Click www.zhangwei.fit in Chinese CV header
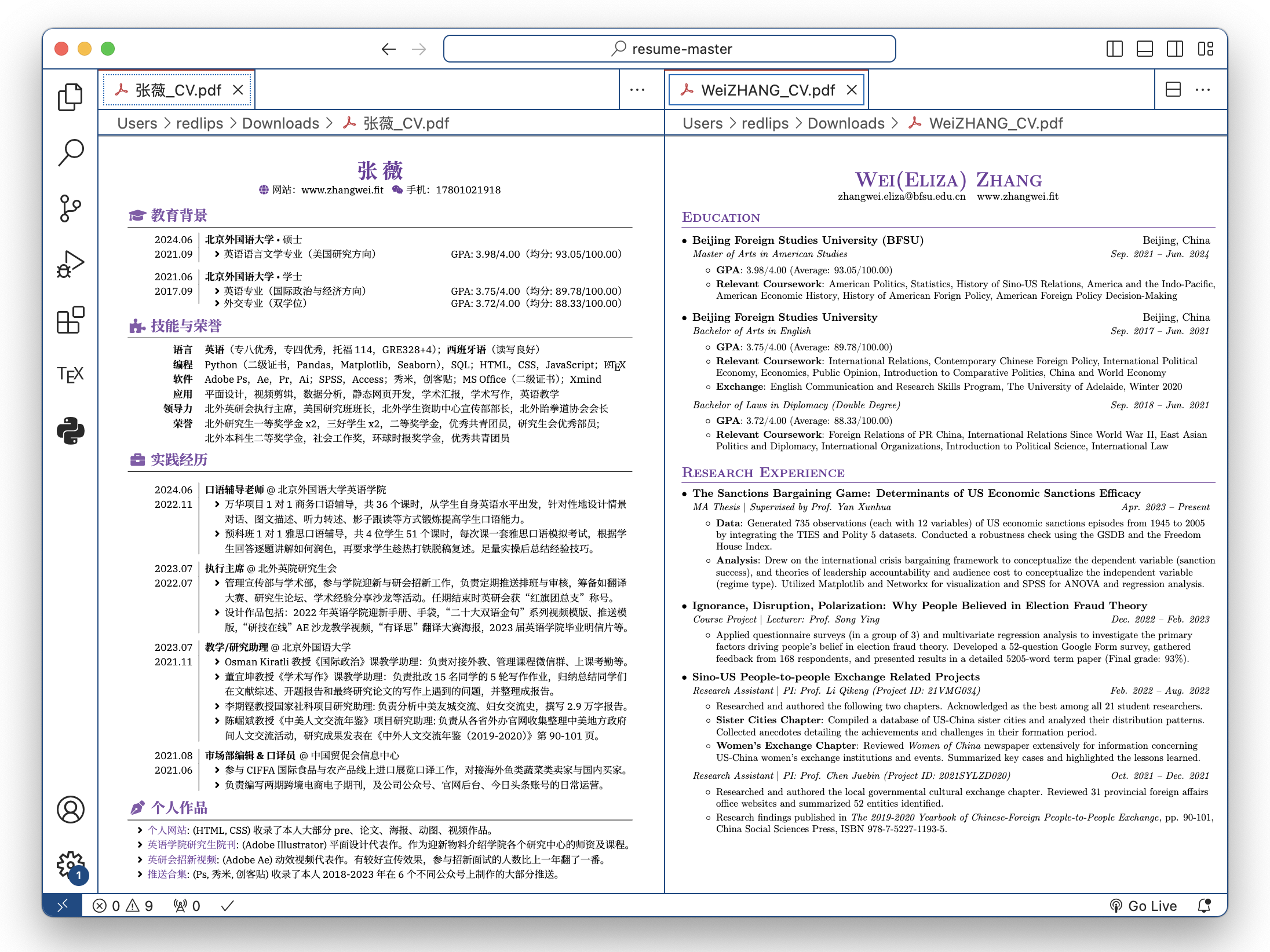 coord(342,190)
